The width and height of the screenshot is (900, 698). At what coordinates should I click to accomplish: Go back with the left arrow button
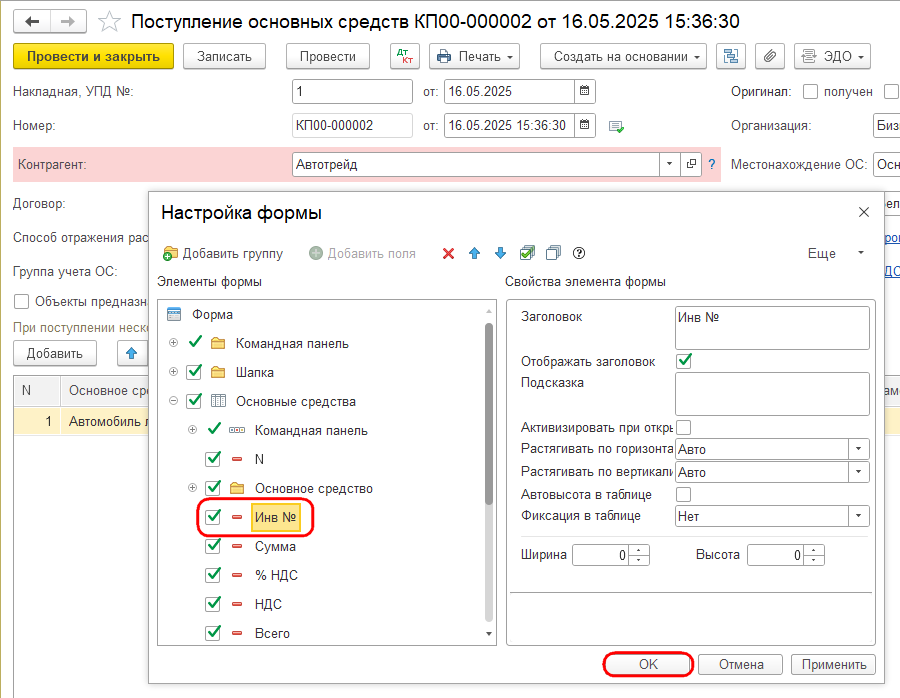[x=32, y=22]
